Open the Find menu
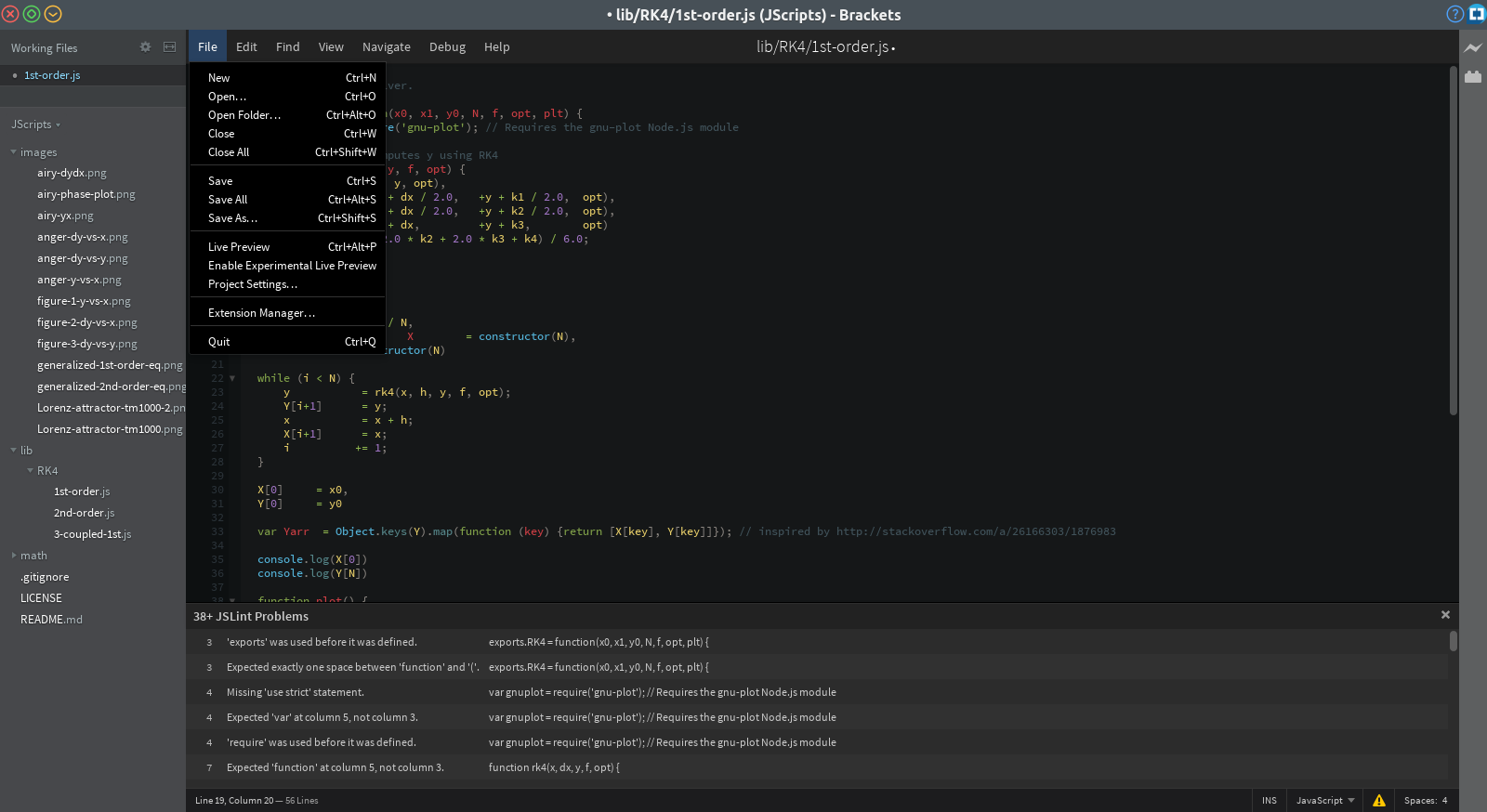Viewport: 1487px width, 812px height. tap(288, 46)
